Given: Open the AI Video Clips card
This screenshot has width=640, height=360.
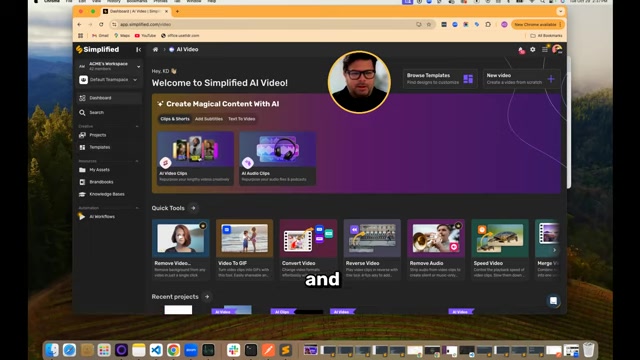Looking at the screenshot, I should pyautogui.click(x=196, y=158).
